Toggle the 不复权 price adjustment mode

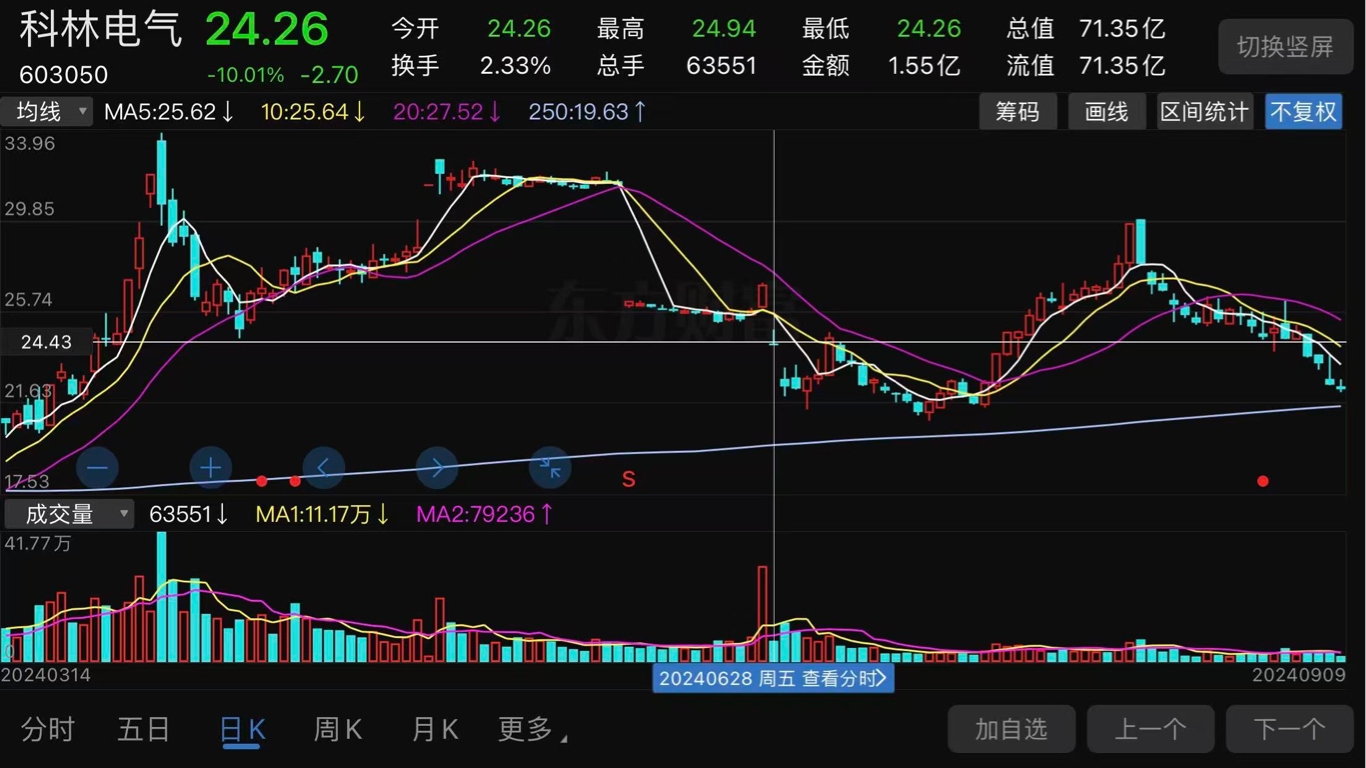tap(1304, 111)
